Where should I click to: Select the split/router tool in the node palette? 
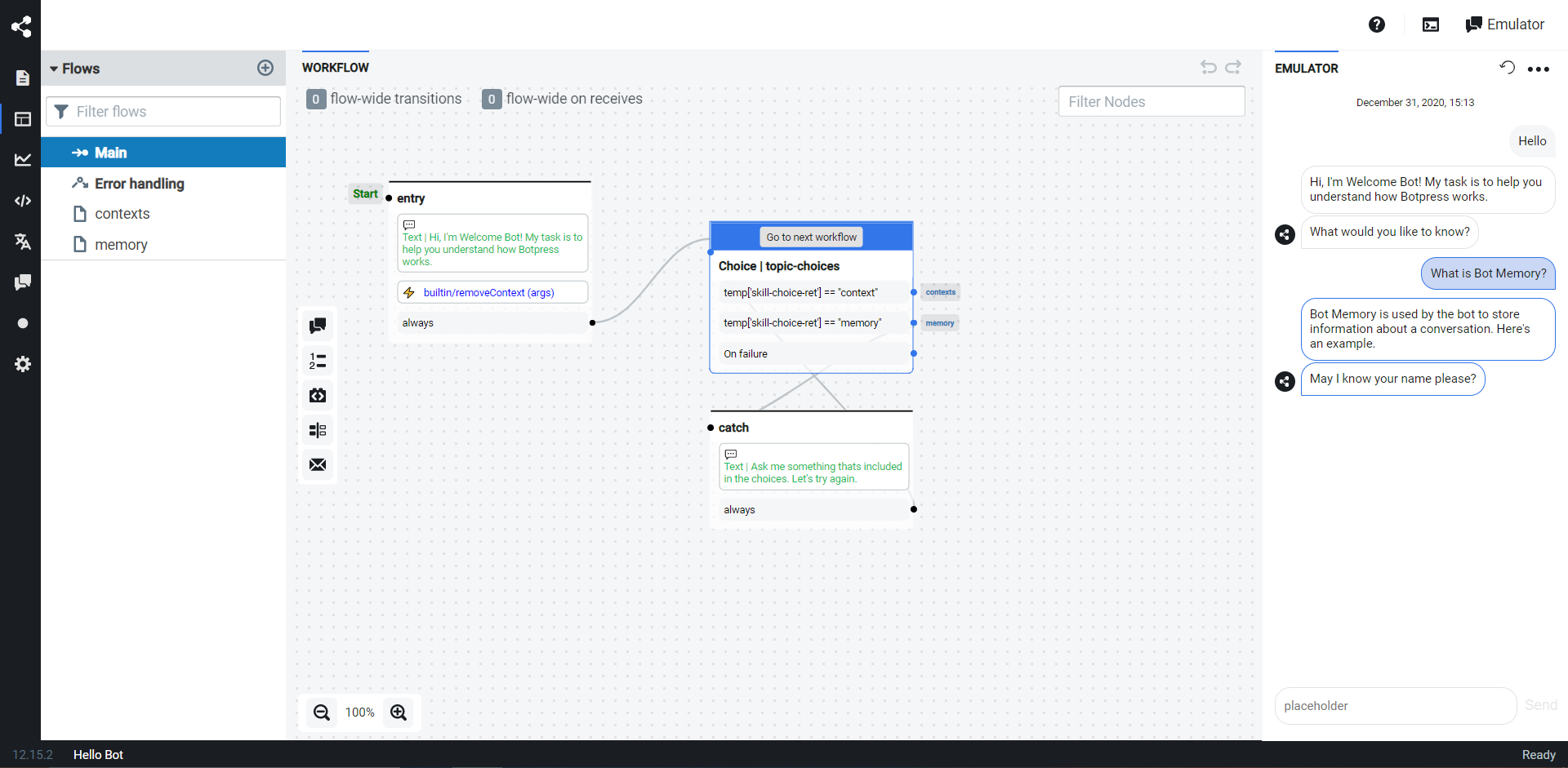(x=317, y=430)
